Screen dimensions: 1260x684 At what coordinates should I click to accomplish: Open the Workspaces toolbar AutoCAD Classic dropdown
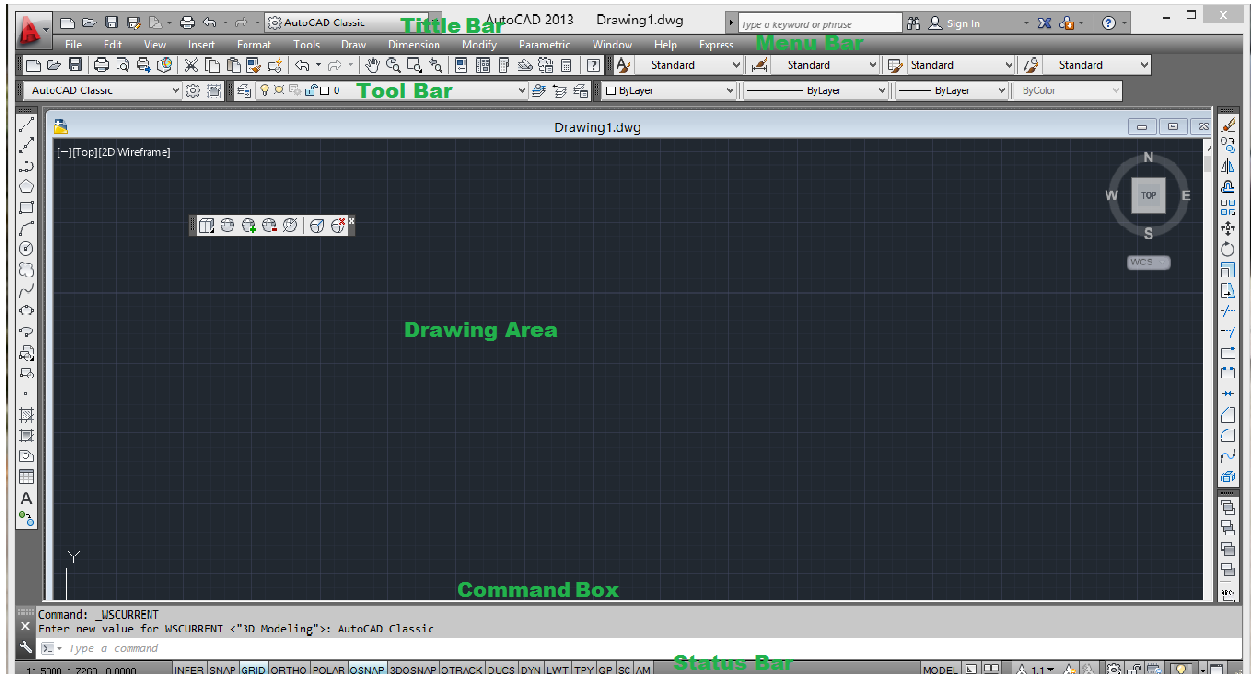click(x=103, y=91)
